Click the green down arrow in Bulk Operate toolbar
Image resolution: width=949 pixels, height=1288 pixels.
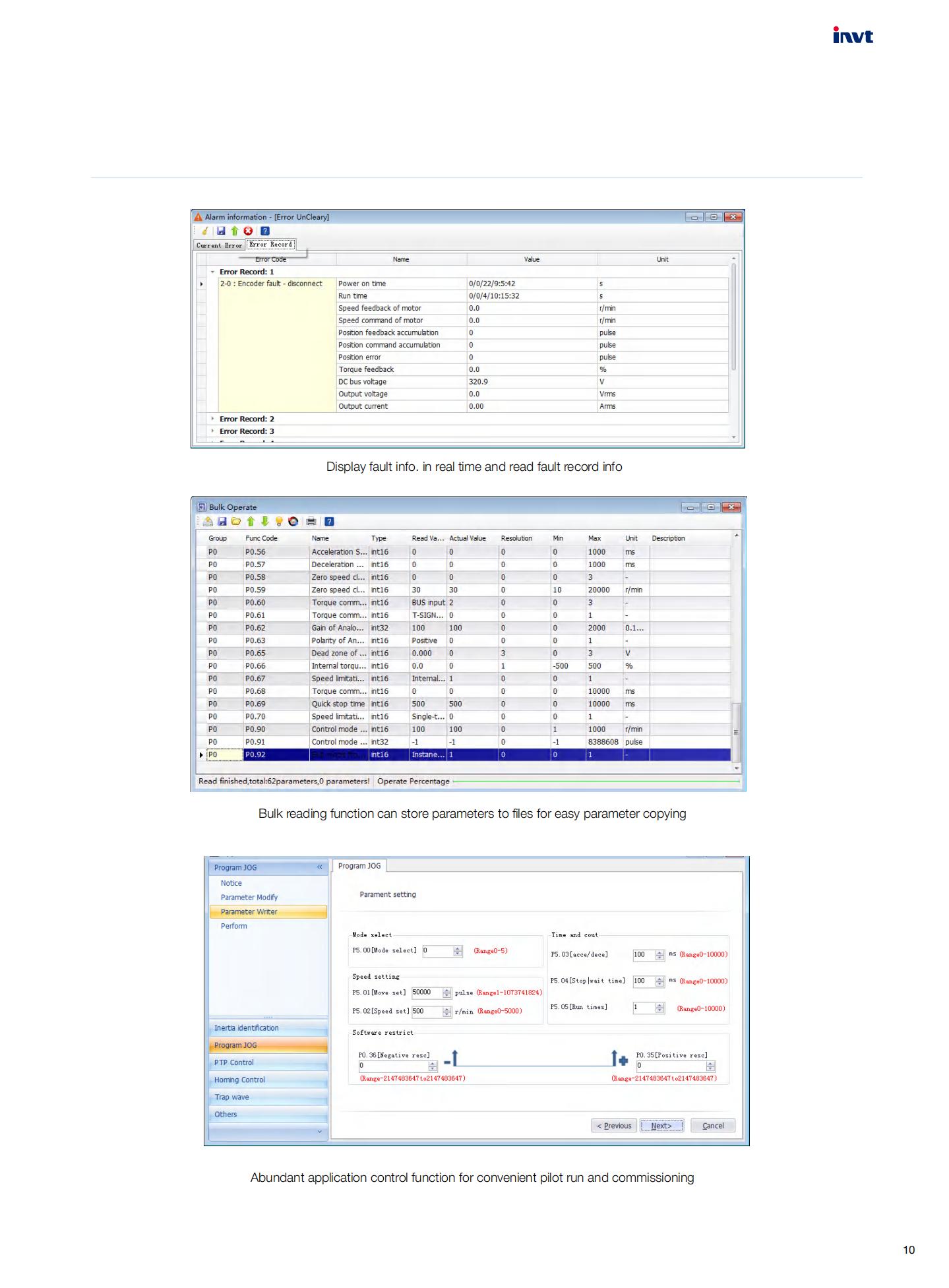click(264, 522)
